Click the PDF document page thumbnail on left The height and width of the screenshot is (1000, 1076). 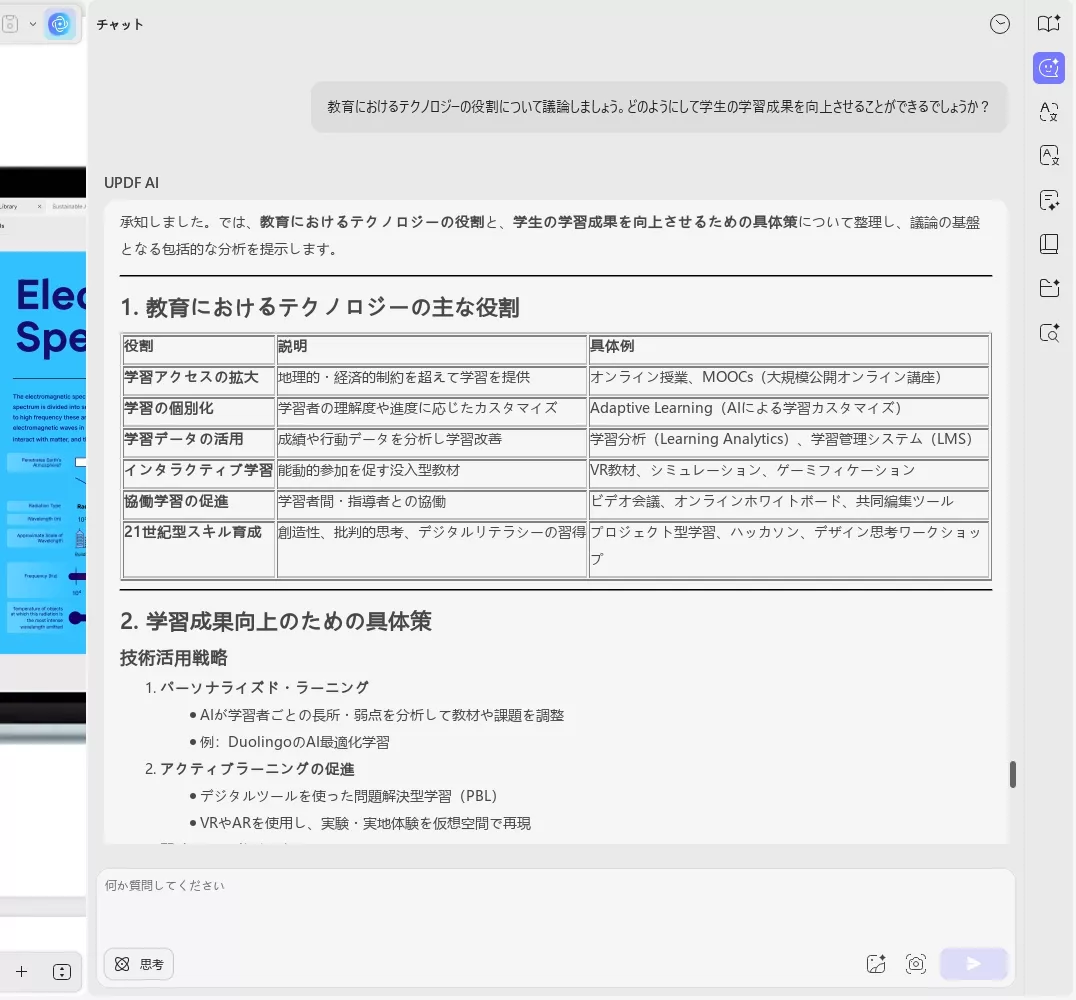pyautogui.click(x=43, y=453)
